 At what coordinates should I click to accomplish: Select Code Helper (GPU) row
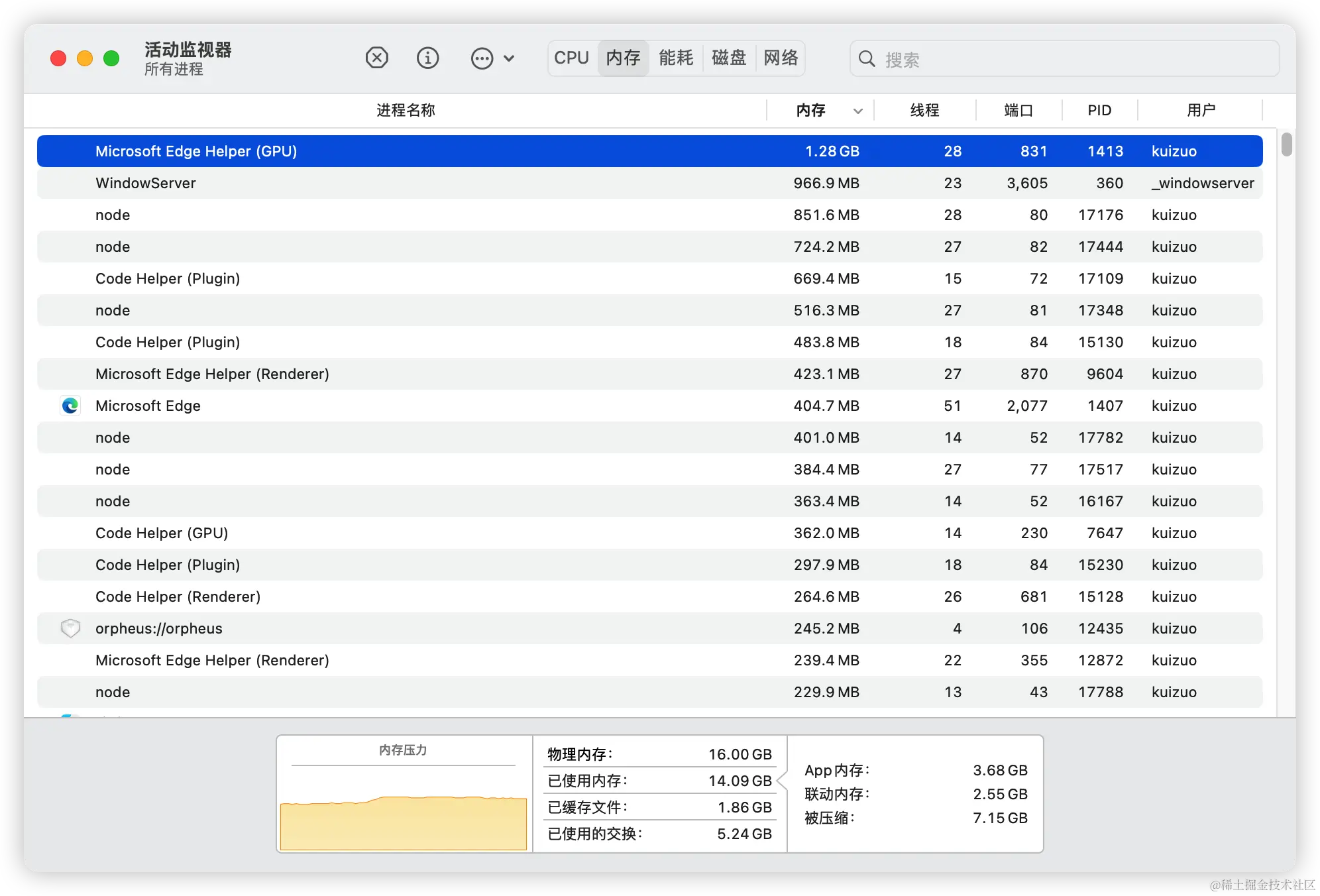tap(650, 533)
